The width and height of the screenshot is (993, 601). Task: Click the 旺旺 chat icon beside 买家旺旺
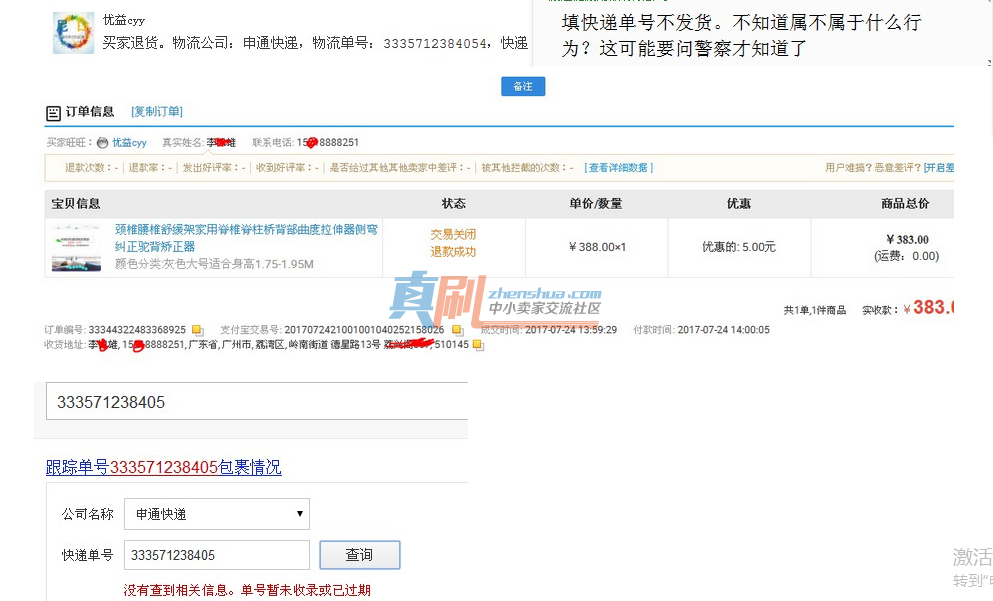(103, 142)
